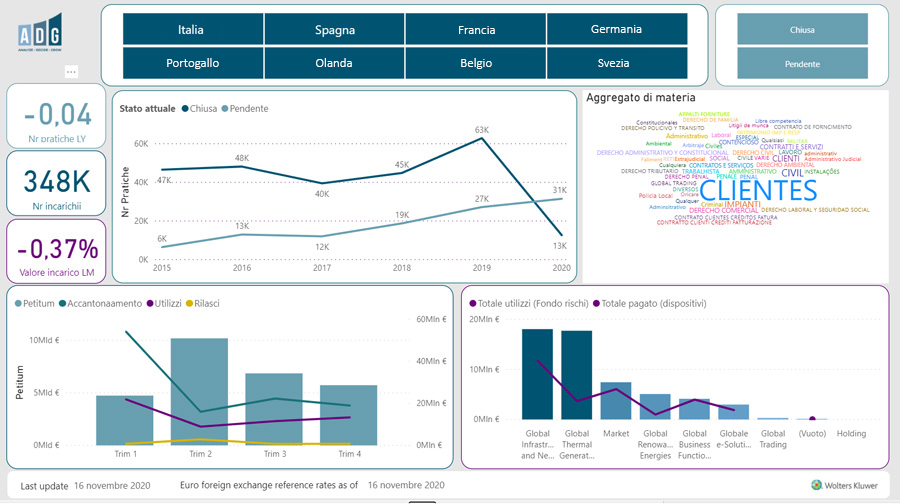Select the Svezia slicer tile
Image resolution: width=900 pixels, height=504 pixels.
616,63
